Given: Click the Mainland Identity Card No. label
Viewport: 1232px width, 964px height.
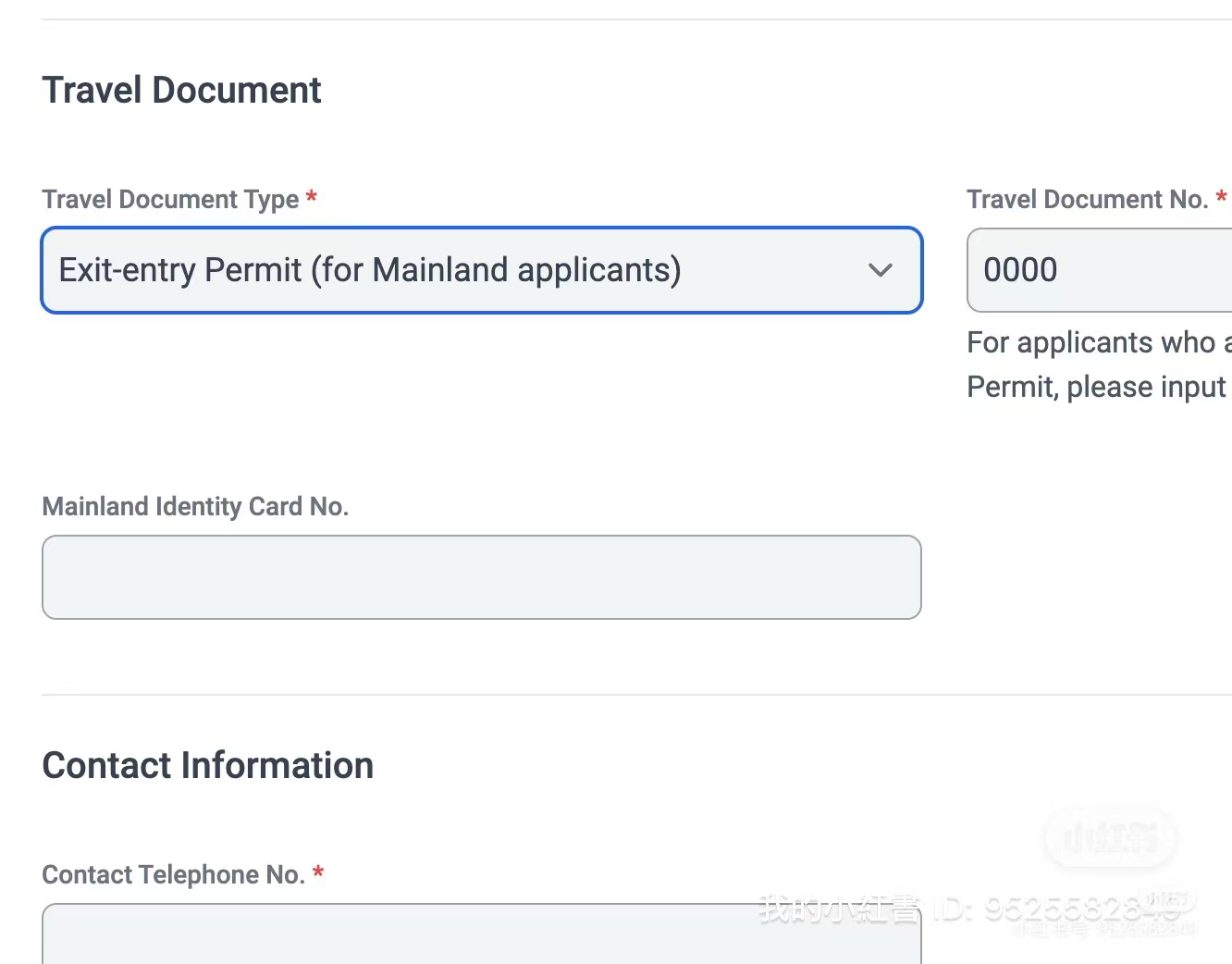Looking at the screenshot, I should [195, 506].
